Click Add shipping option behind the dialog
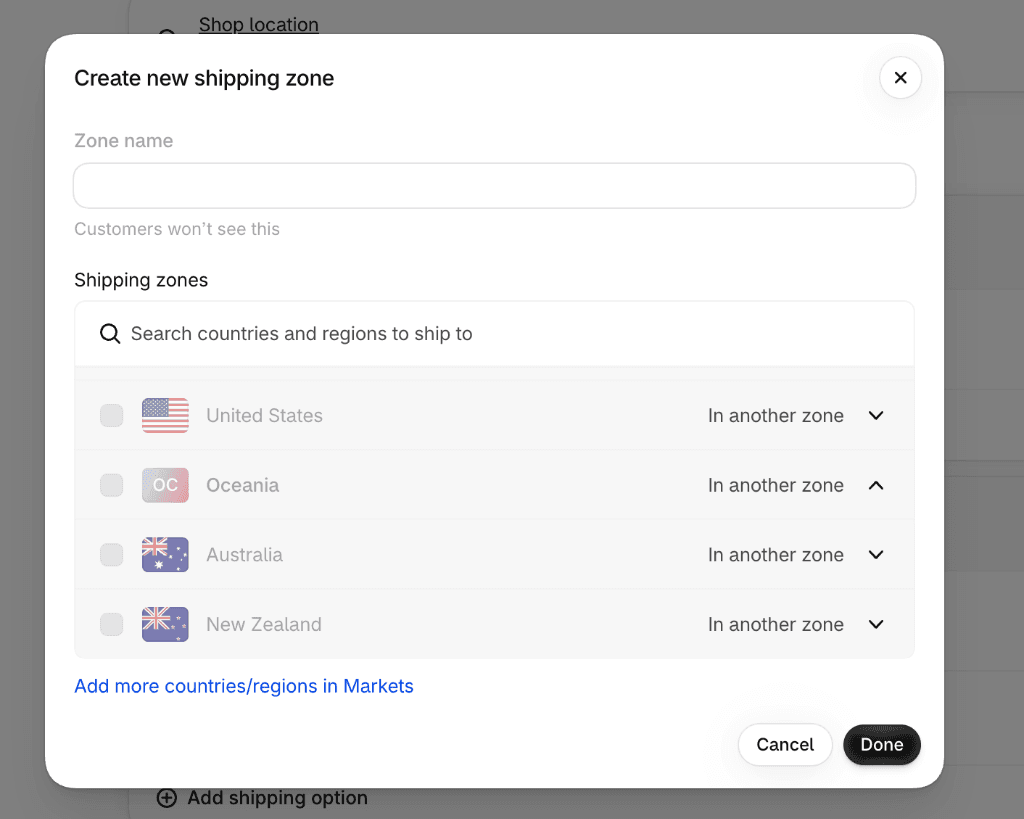1024x819 pixels. tap(278, 798)
